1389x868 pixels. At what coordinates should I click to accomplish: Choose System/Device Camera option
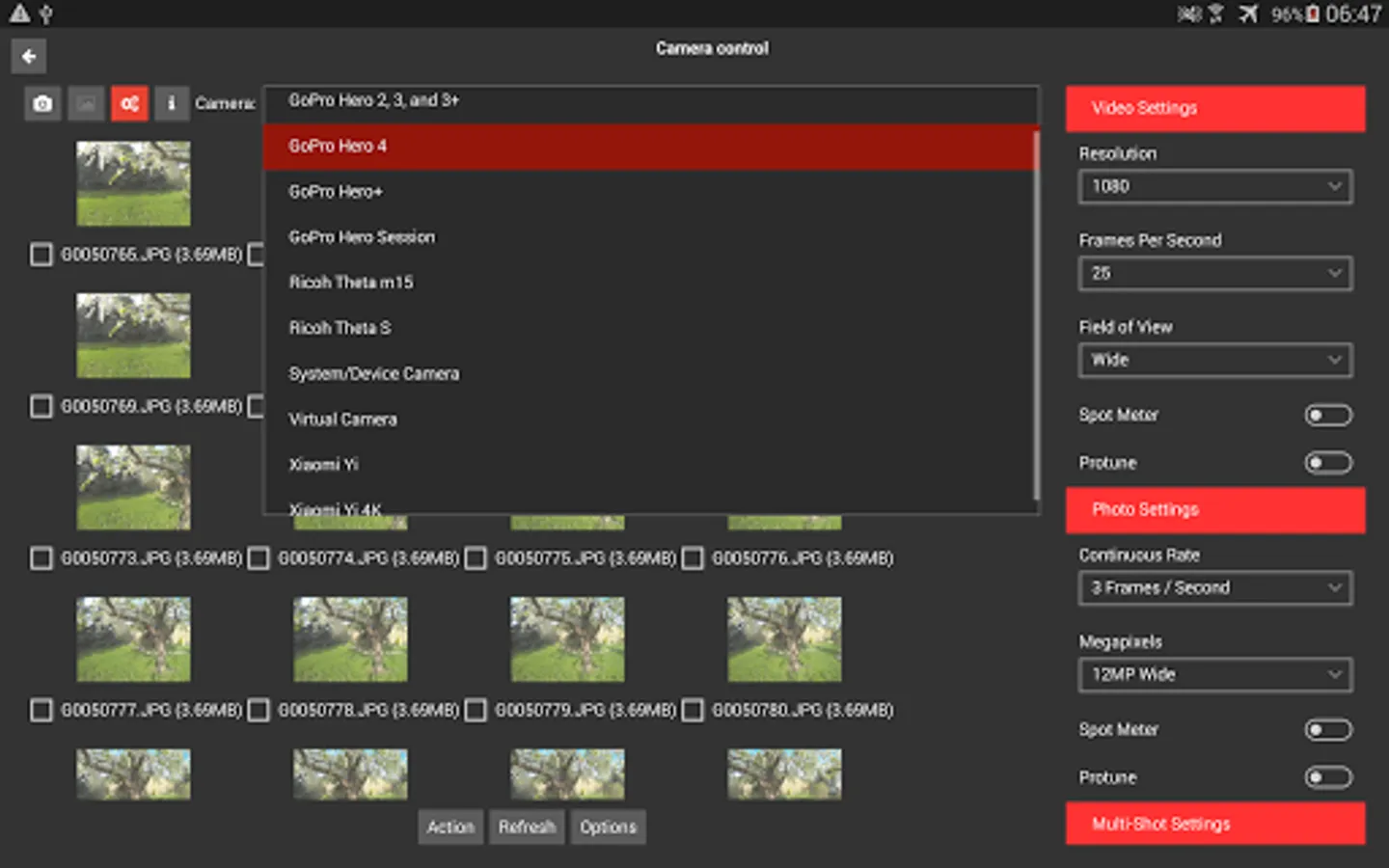651,374
